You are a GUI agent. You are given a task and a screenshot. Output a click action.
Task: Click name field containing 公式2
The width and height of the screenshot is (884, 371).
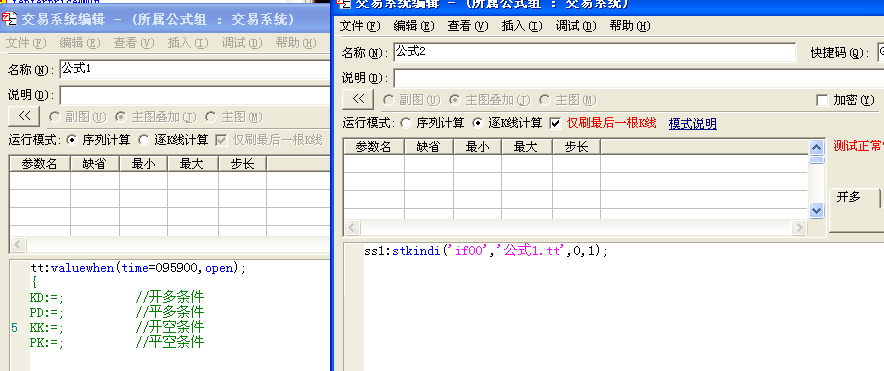[x=595, y=52]
